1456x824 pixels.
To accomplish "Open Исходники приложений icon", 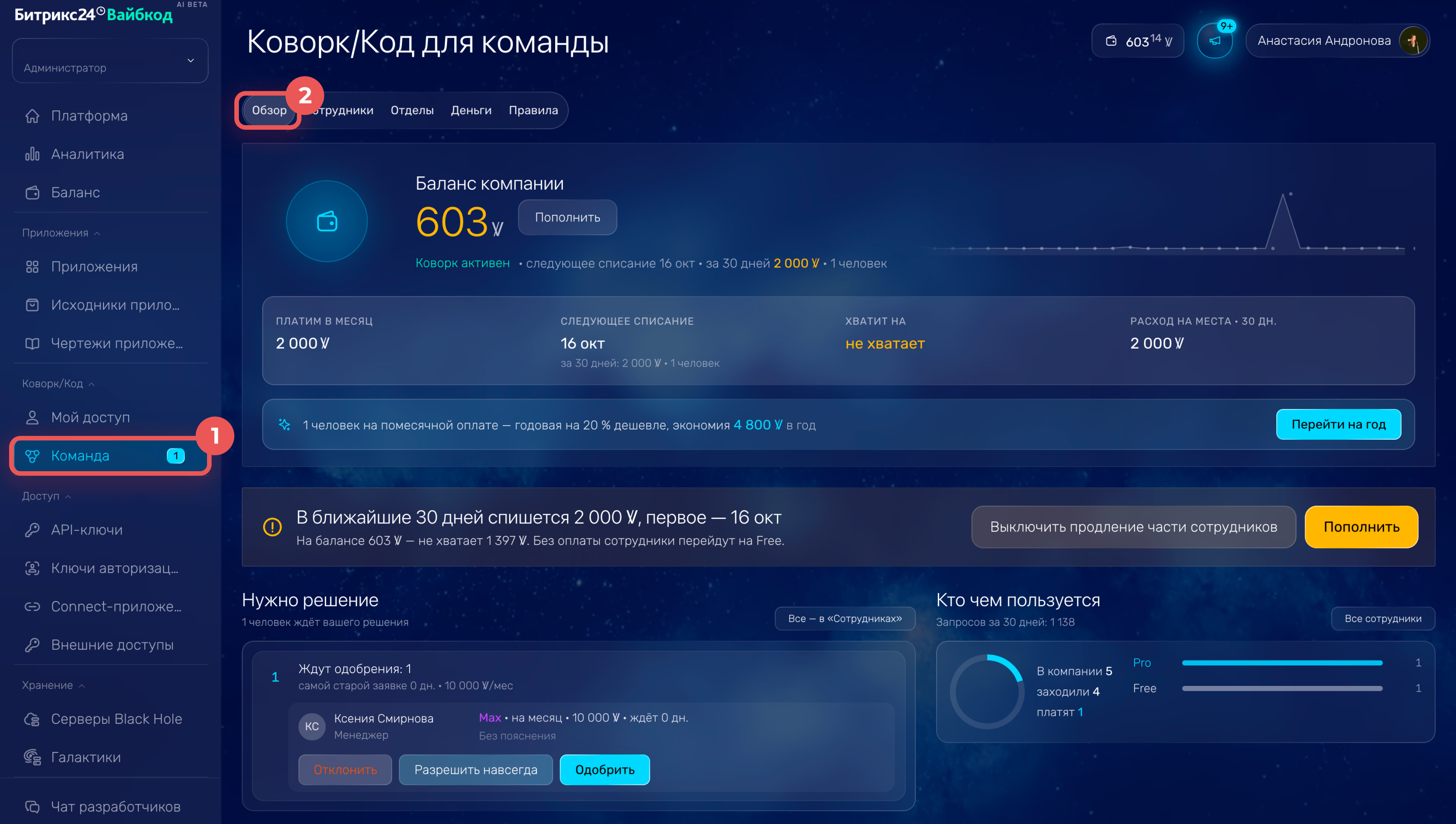I will [32, 305].
